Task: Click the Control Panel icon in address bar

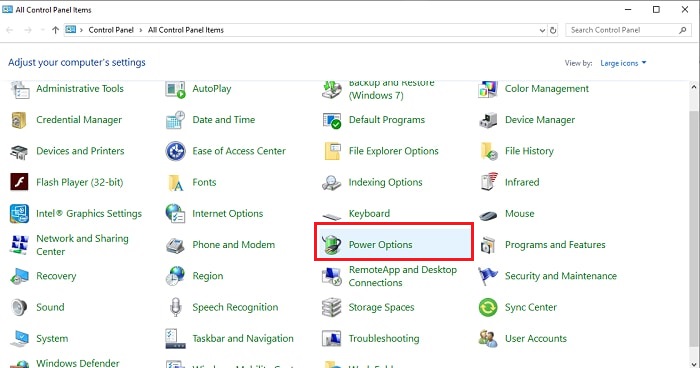Action: pyautogui.click(x=71, y=30)
